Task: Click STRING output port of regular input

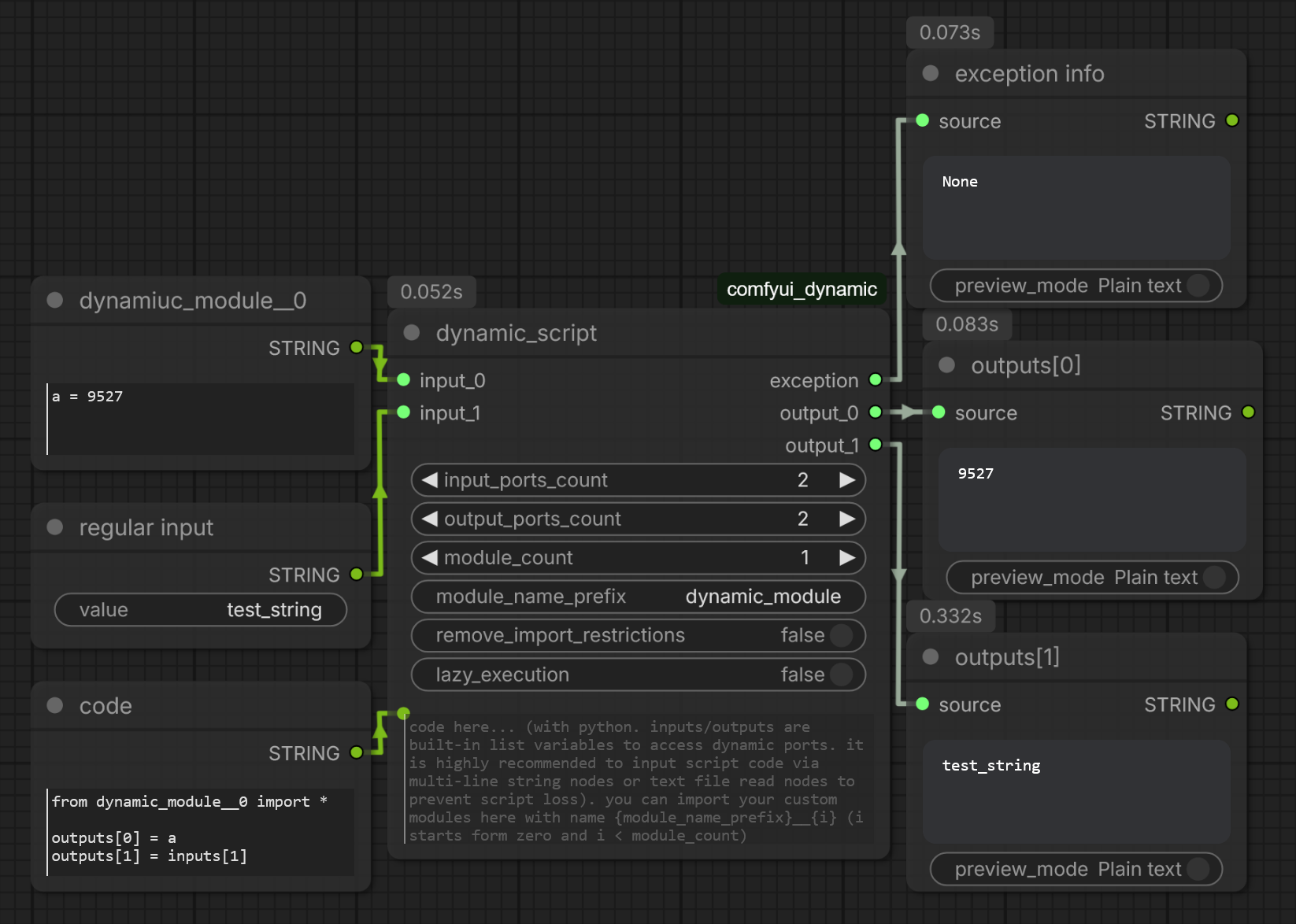Action: click(357, 574)
